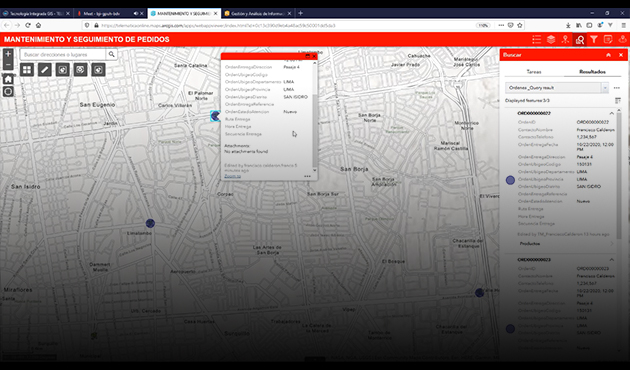630x370 pixels.
Task: Activate the My Location circle button
Action: [8, 92]
